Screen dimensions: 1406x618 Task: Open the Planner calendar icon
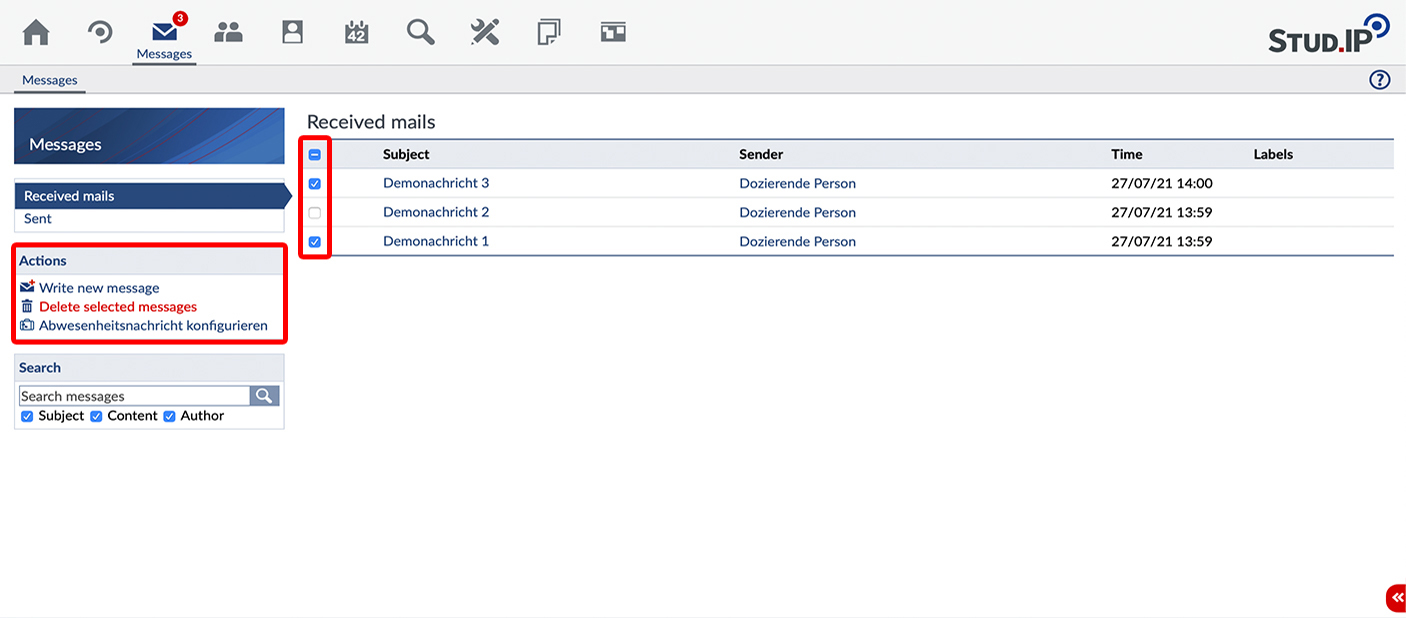[356, 33]
